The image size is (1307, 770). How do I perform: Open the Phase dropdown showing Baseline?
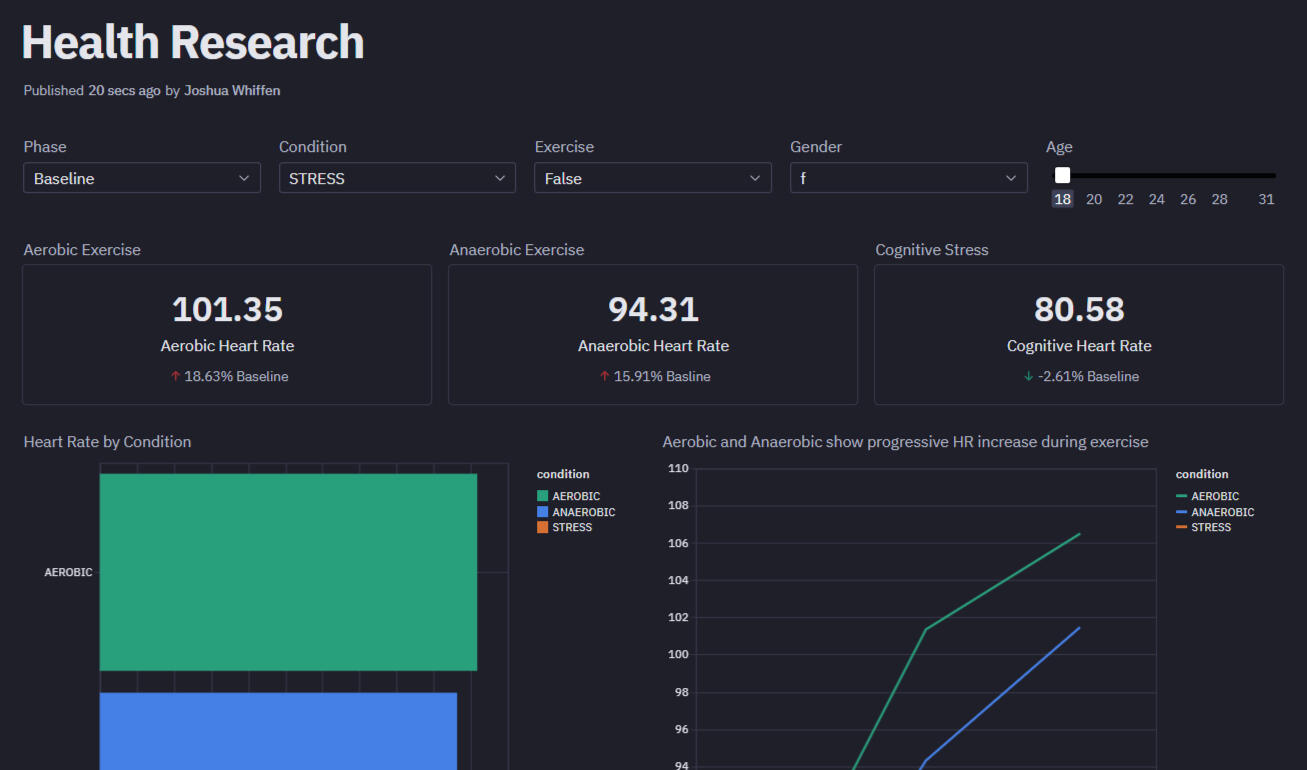[x=141, y=178]
